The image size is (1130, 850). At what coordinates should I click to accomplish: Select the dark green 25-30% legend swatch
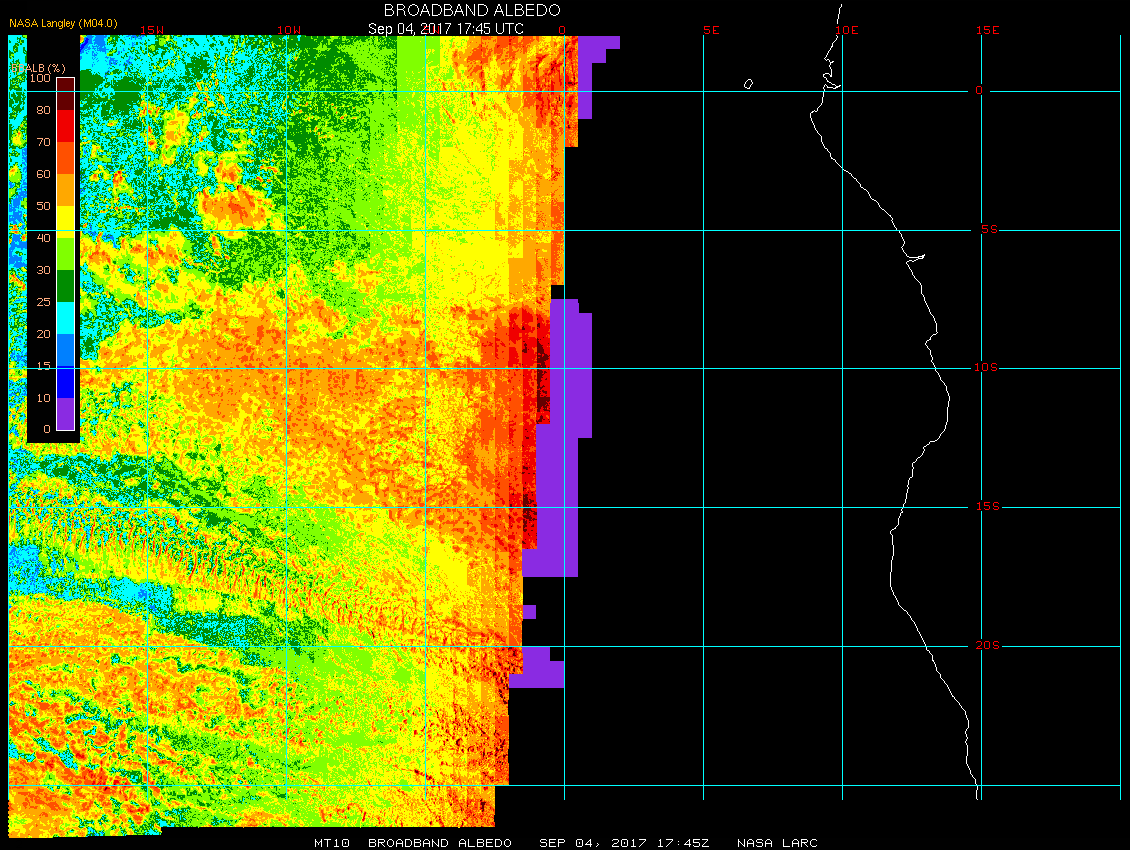pyautogui.click(x=66, y=286)
